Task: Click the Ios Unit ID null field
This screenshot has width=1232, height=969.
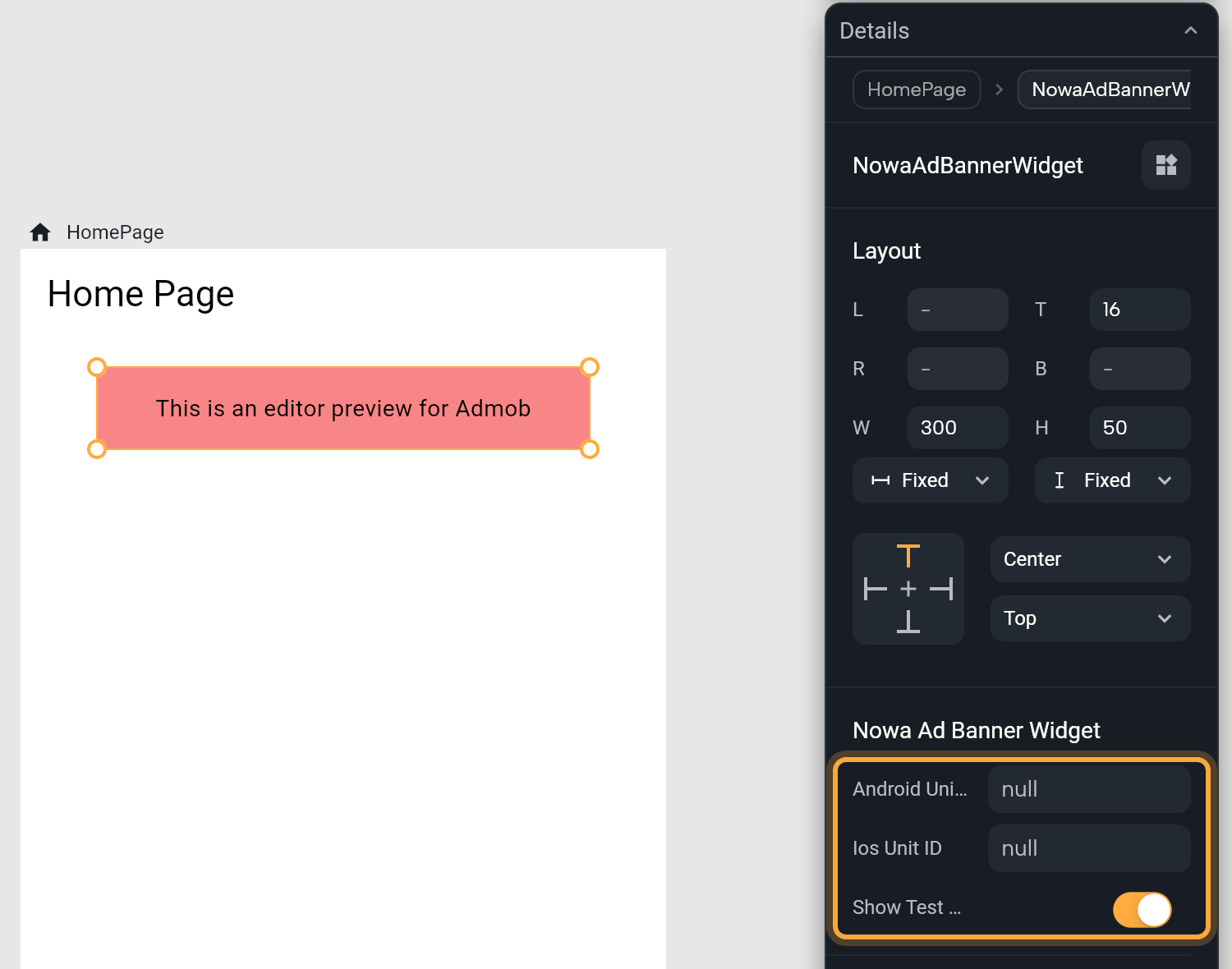Action: click(x=1089, y=848)
